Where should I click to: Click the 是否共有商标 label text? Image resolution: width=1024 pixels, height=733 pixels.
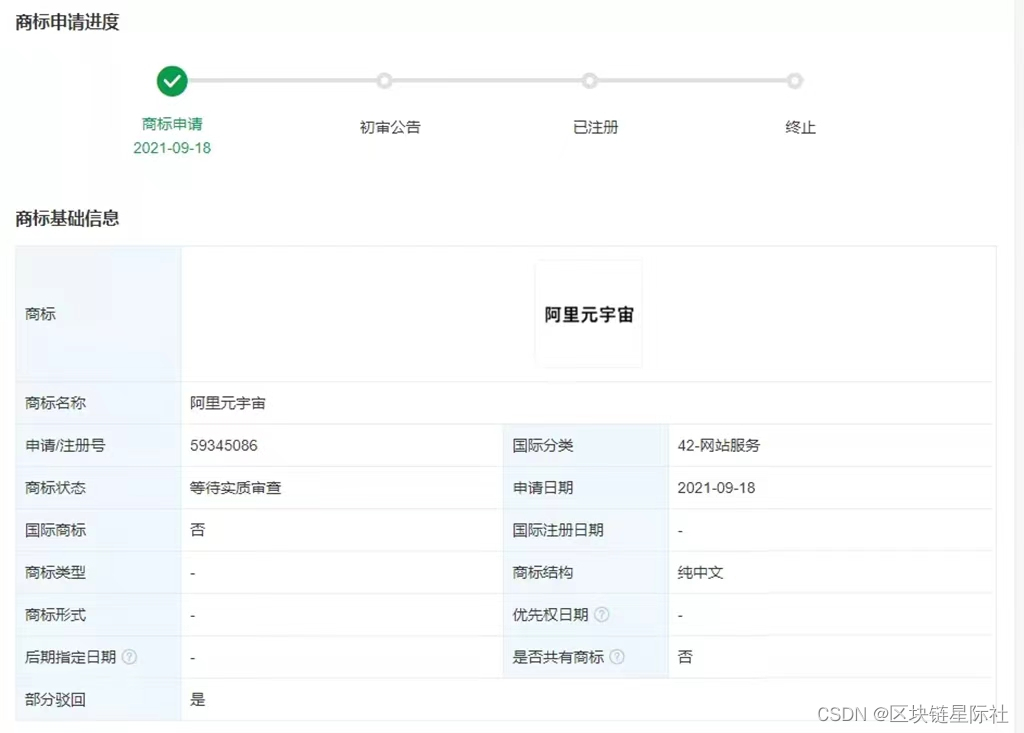click(x=558, y=657)
